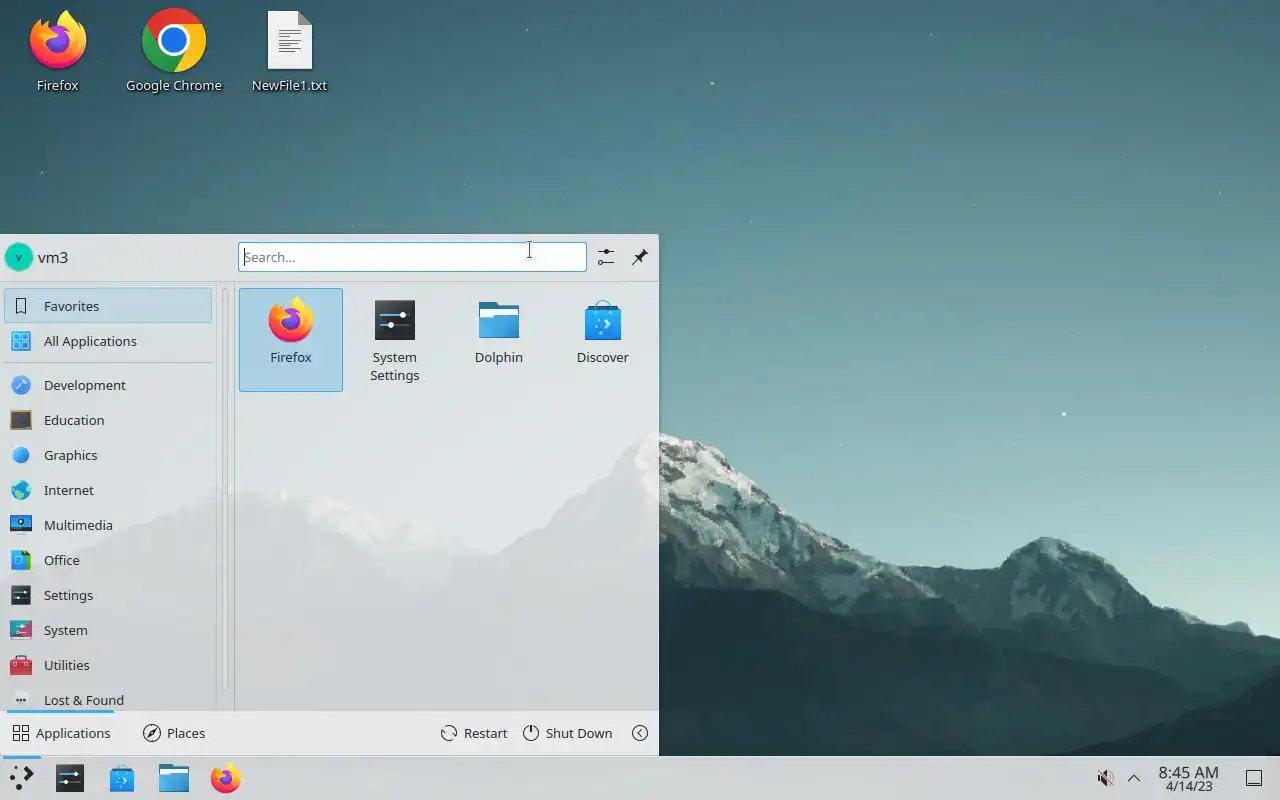The height and width of the screenshot is (800, 1280).
Task: Launch Firefox from the Favorites grid
Action: click(291, 340)
